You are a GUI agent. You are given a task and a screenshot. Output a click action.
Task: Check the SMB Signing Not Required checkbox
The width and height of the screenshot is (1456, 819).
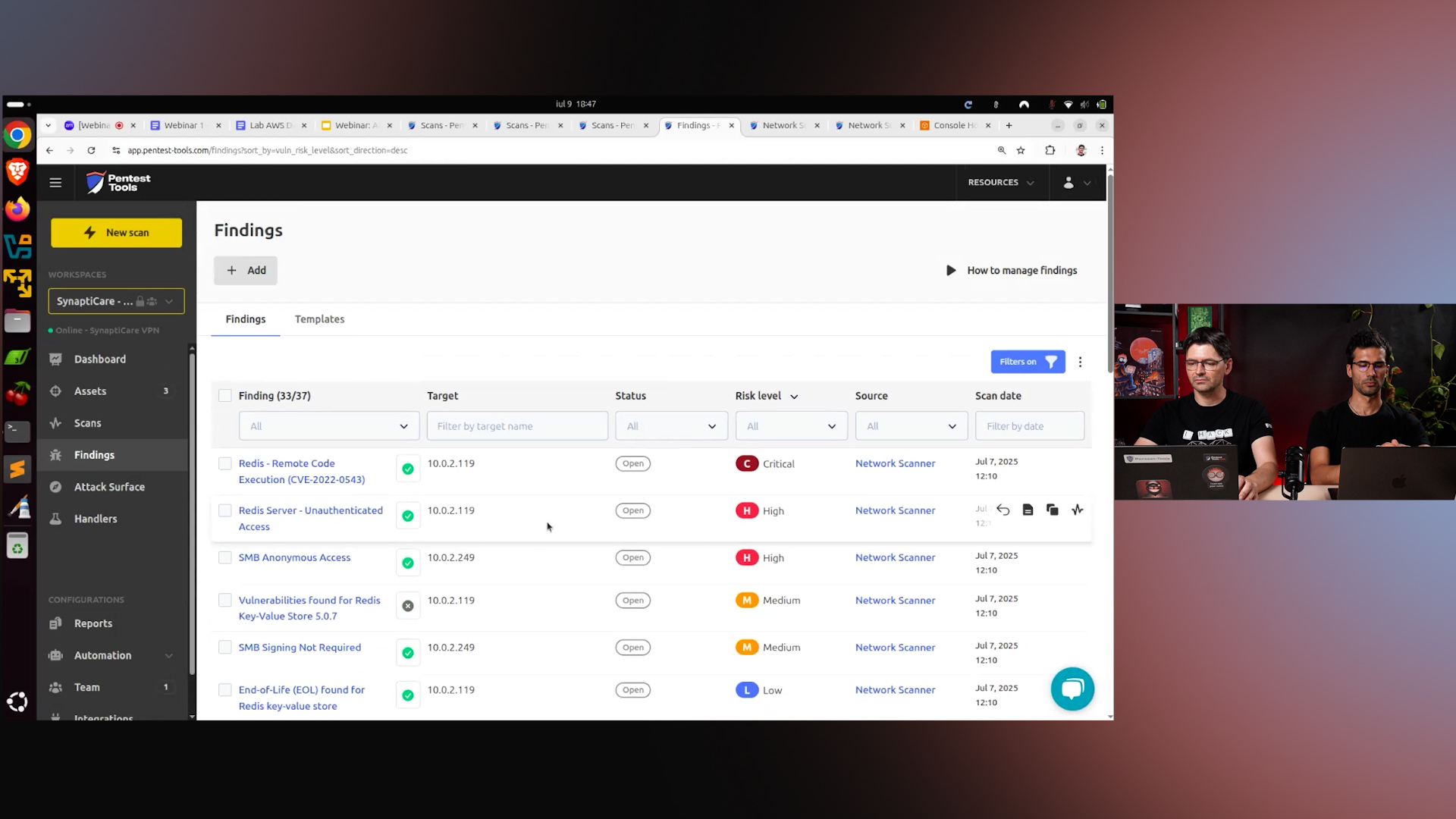point(224,648)
